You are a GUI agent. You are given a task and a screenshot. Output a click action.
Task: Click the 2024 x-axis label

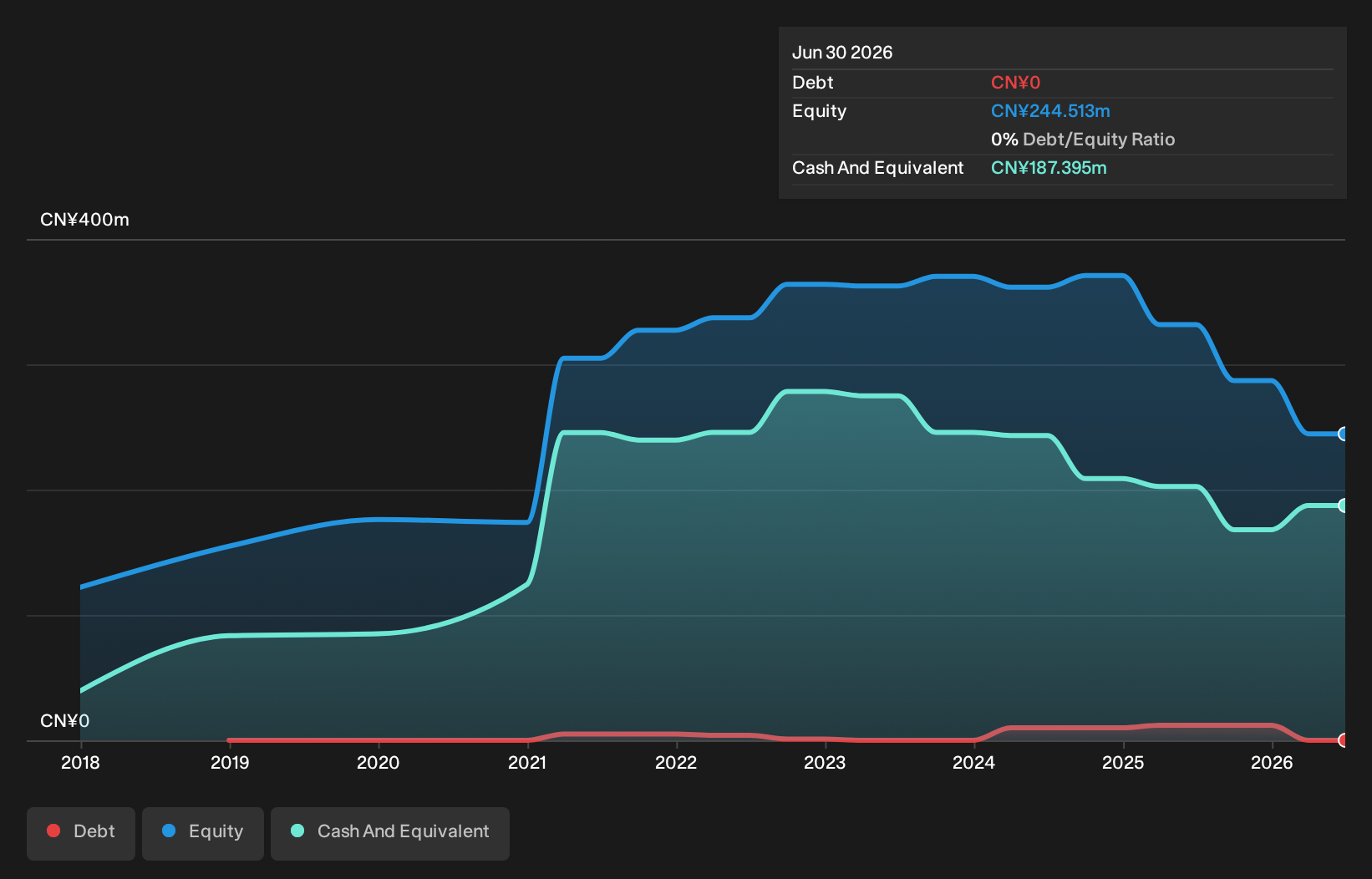[974, 762]
